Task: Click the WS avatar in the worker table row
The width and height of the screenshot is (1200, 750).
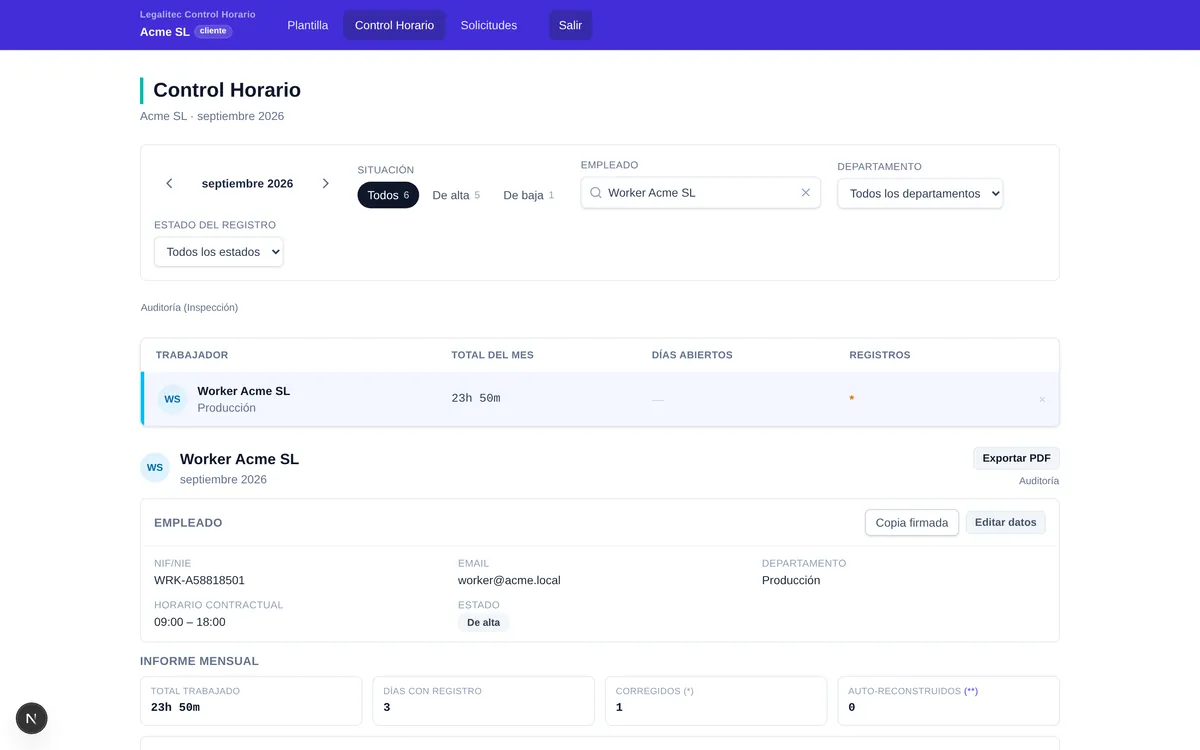Action: [x=172, y=399]
